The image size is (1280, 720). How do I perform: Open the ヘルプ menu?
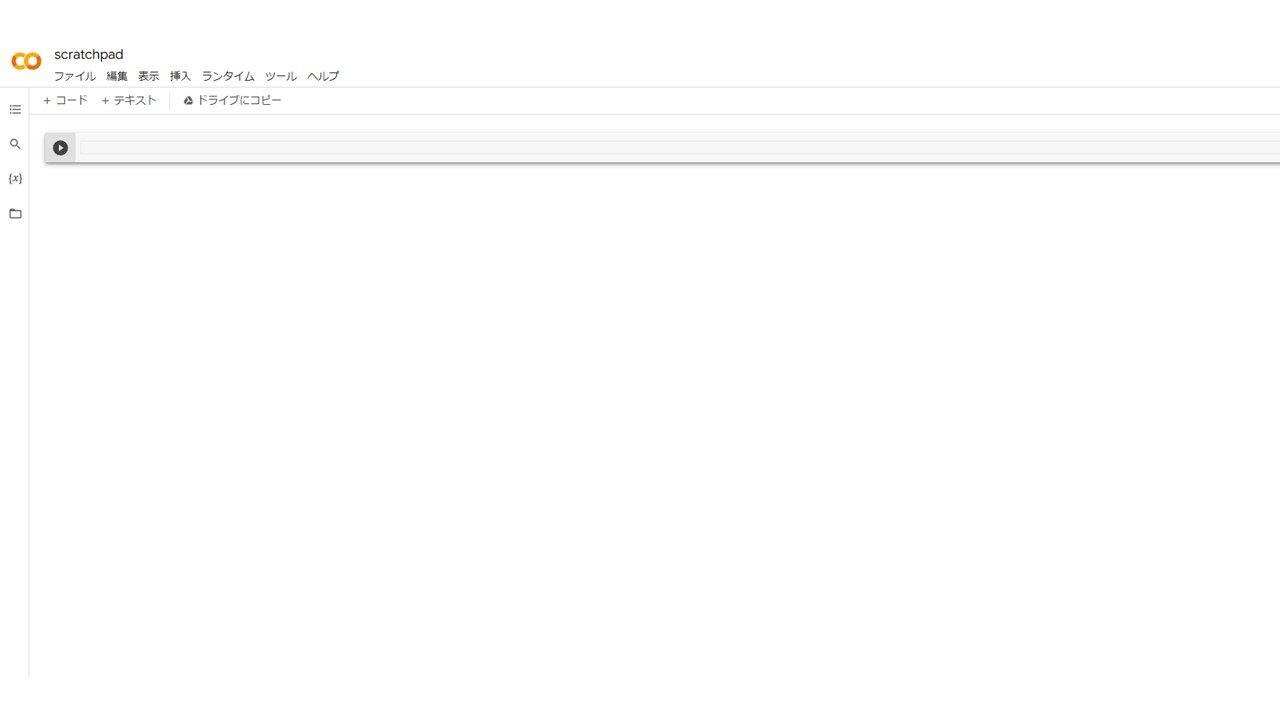coord(323,76)
